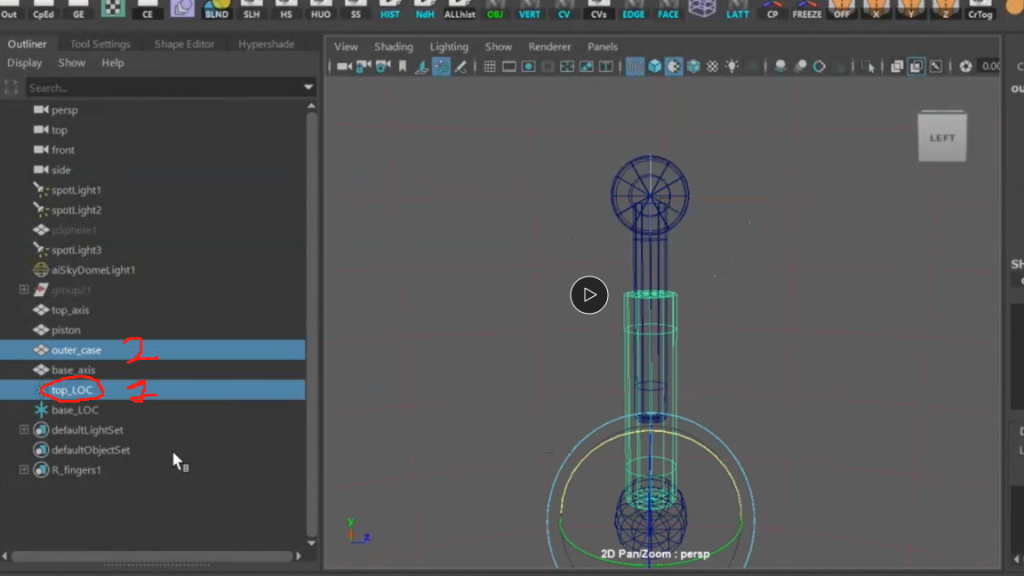Open the viewport View menu
This screenshot has width=1024, height=576.
point(345,47)
